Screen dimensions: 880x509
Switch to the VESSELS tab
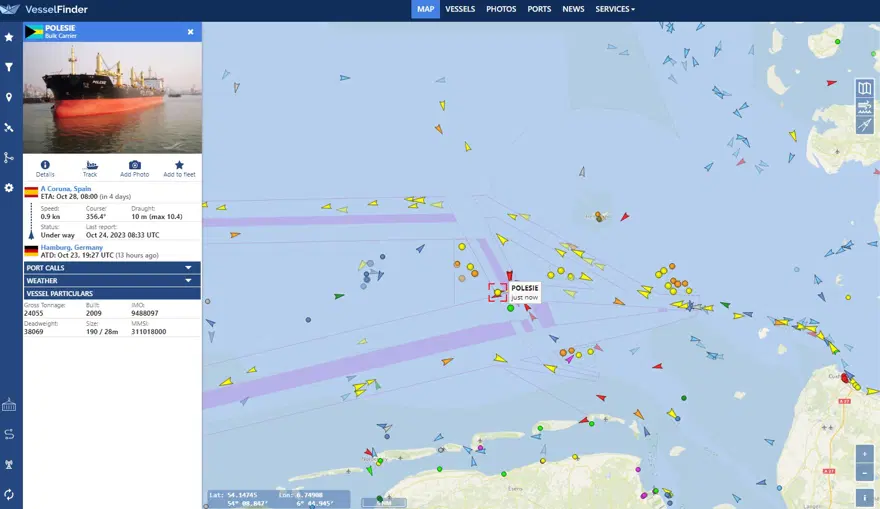[x=460, y=9]
